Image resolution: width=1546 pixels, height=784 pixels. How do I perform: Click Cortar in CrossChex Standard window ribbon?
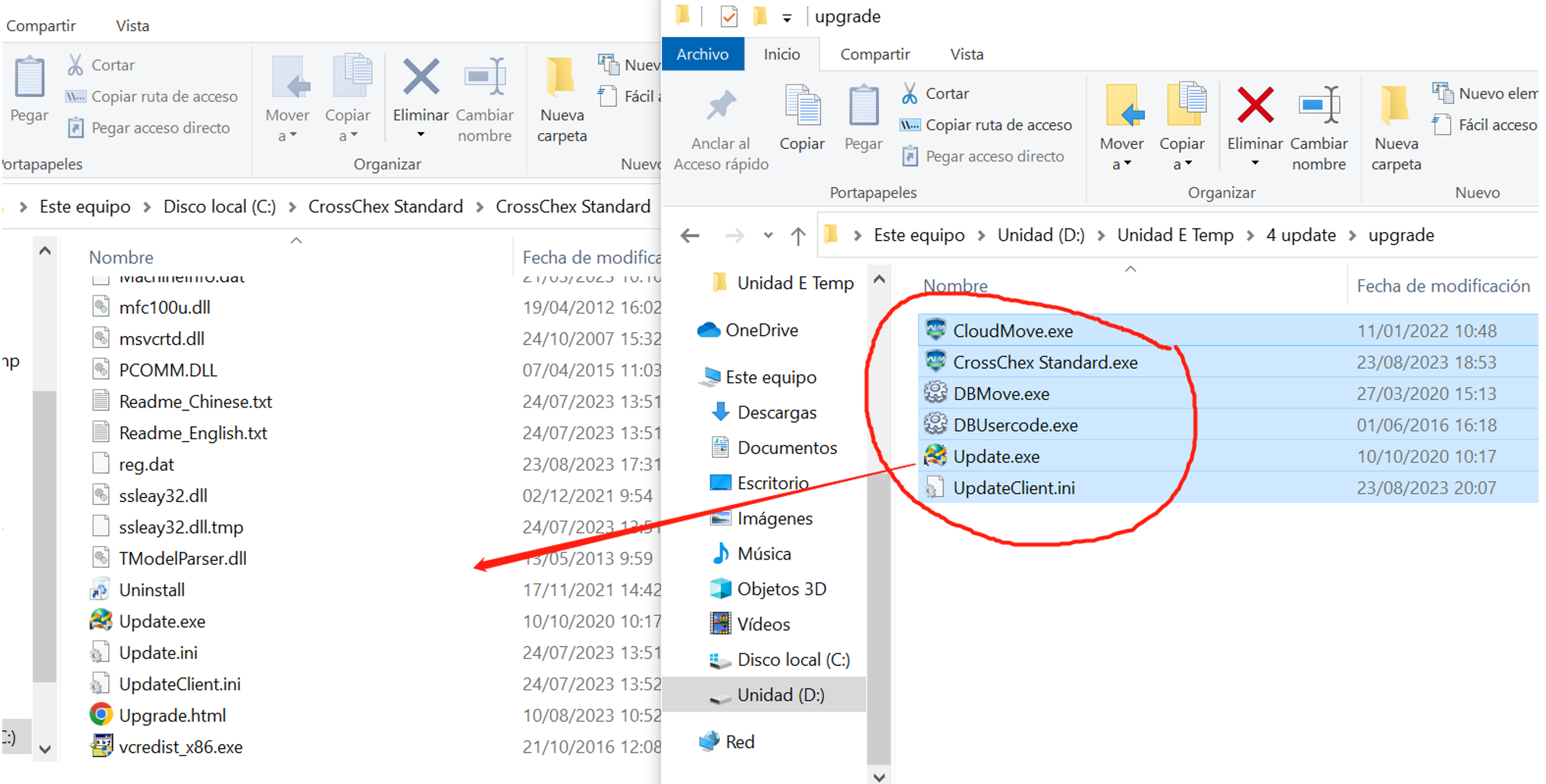(x=101, y=65)
